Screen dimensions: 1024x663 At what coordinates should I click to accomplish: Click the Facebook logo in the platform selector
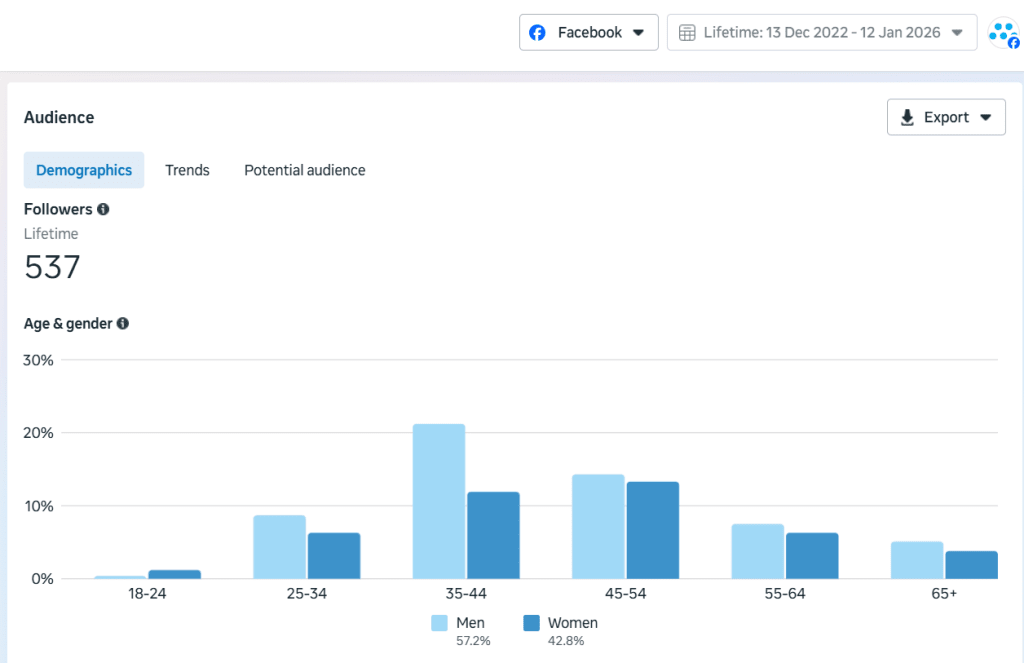pos(538,33)
